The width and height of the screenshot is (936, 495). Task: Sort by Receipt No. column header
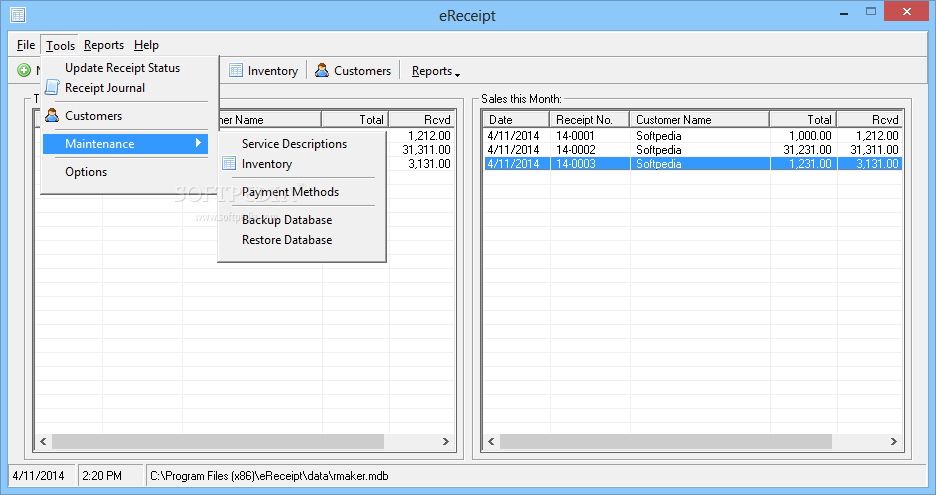589,119
